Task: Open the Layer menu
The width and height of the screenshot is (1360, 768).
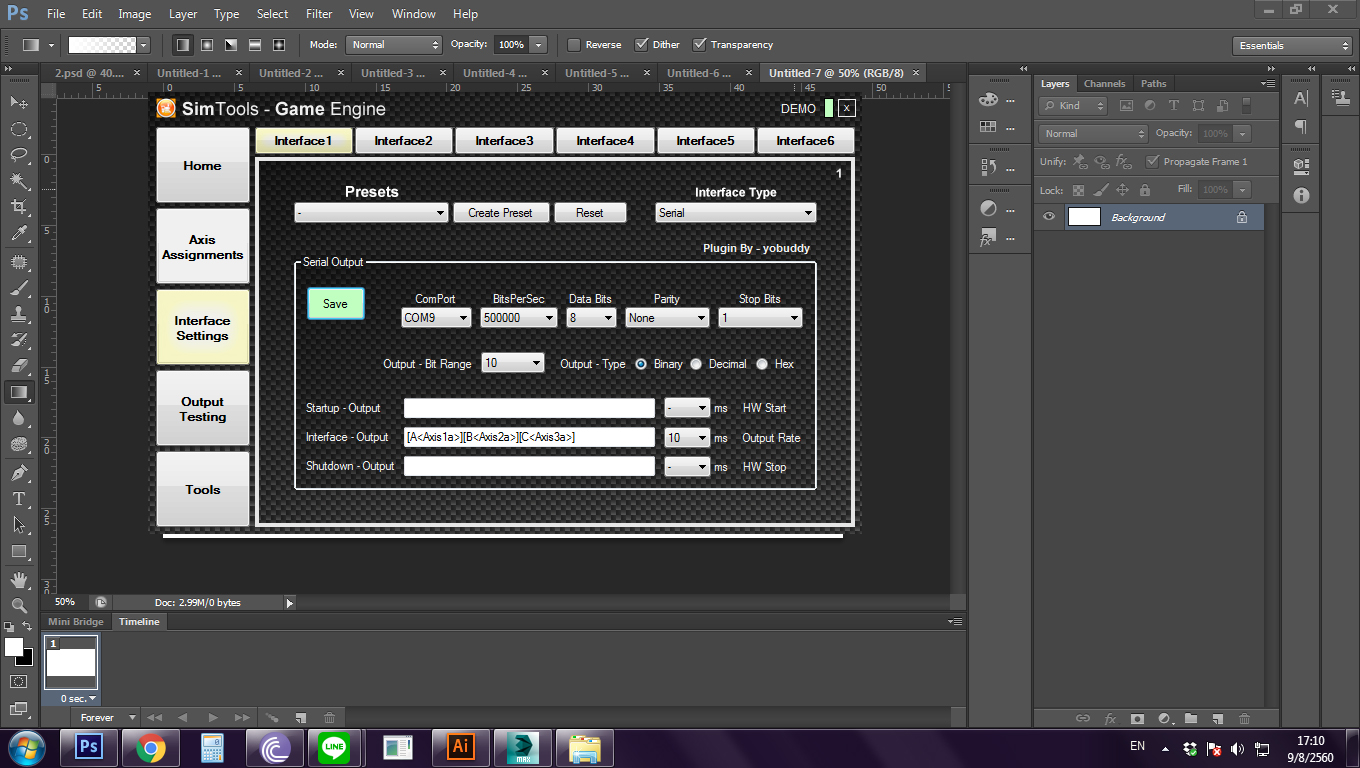Action: click(x=183, y=14)
